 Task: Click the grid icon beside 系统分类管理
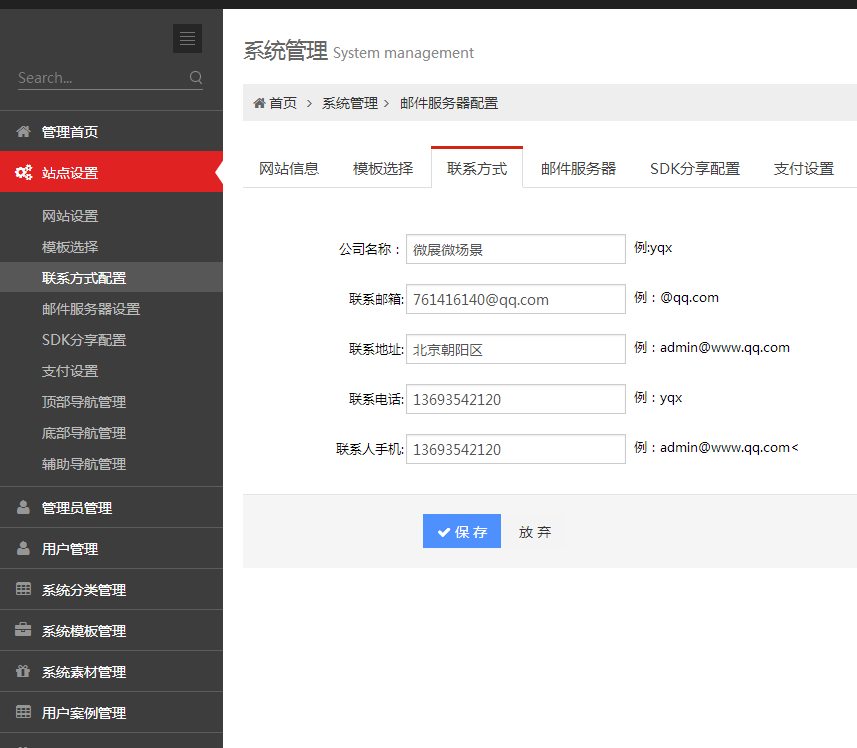click(23, 588)
